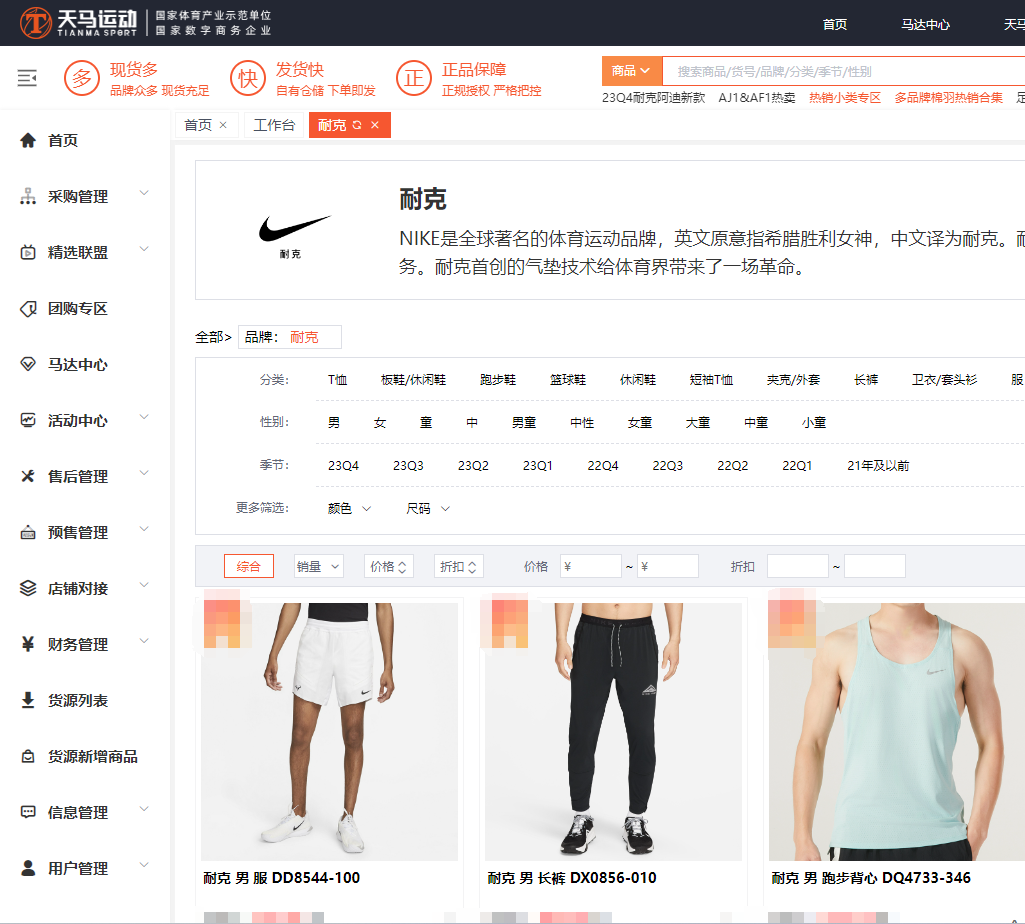Open the 热销小类专区 link
The image size is (1025, 924).
(x=845, y=98)
